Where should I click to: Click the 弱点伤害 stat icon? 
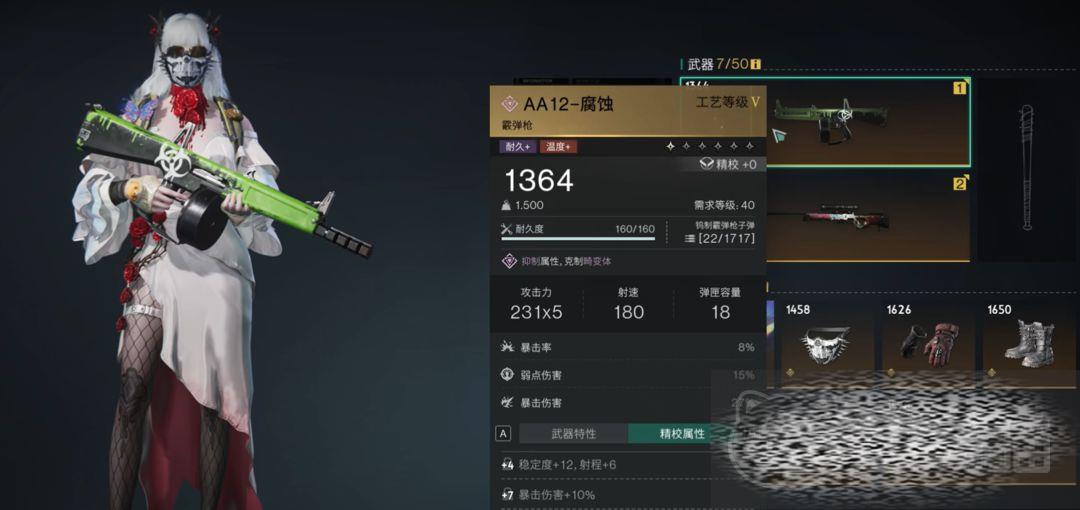[x=507, y=375]
